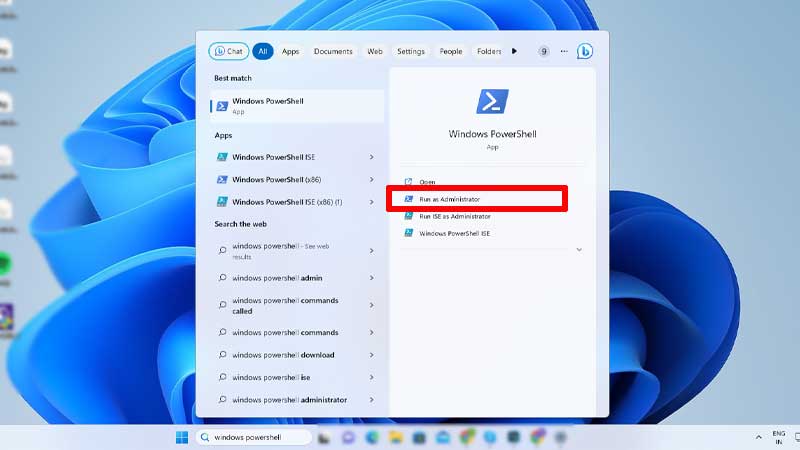Image resolution: width=800 pixels, height=450 pixels.
Task: Click the rewards points badge showing 9
Action: pos(544,51)
